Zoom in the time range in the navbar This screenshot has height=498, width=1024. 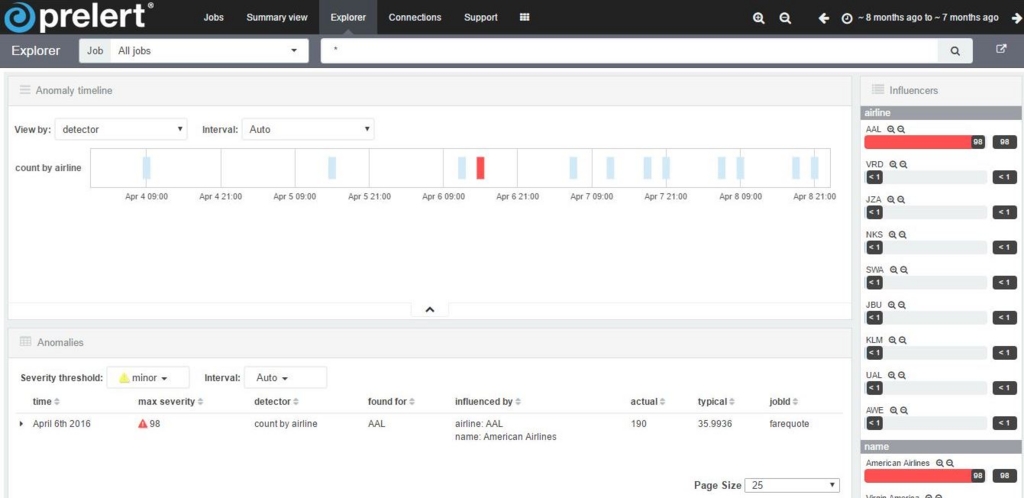coord(759,18)
